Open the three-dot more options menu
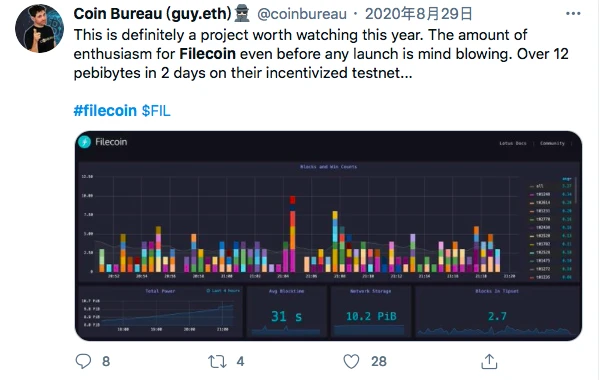This screenshot has width=601, height=380. [573, 13]
